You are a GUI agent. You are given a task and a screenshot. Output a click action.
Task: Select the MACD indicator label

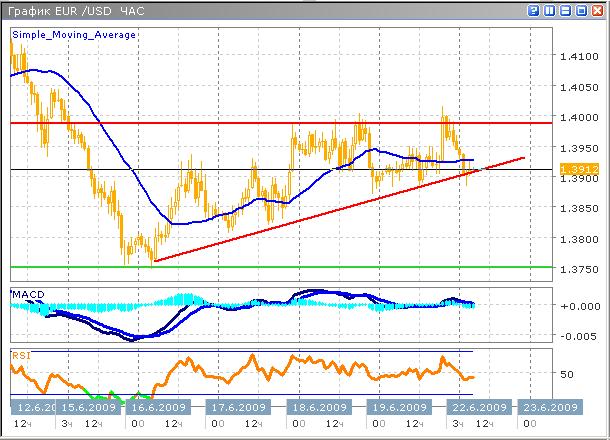coord(27,293)
